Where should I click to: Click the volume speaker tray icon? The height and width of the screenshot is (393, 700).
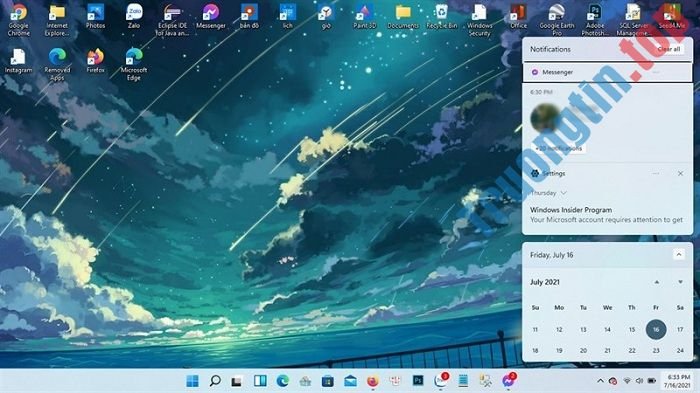tap(639, 381)
